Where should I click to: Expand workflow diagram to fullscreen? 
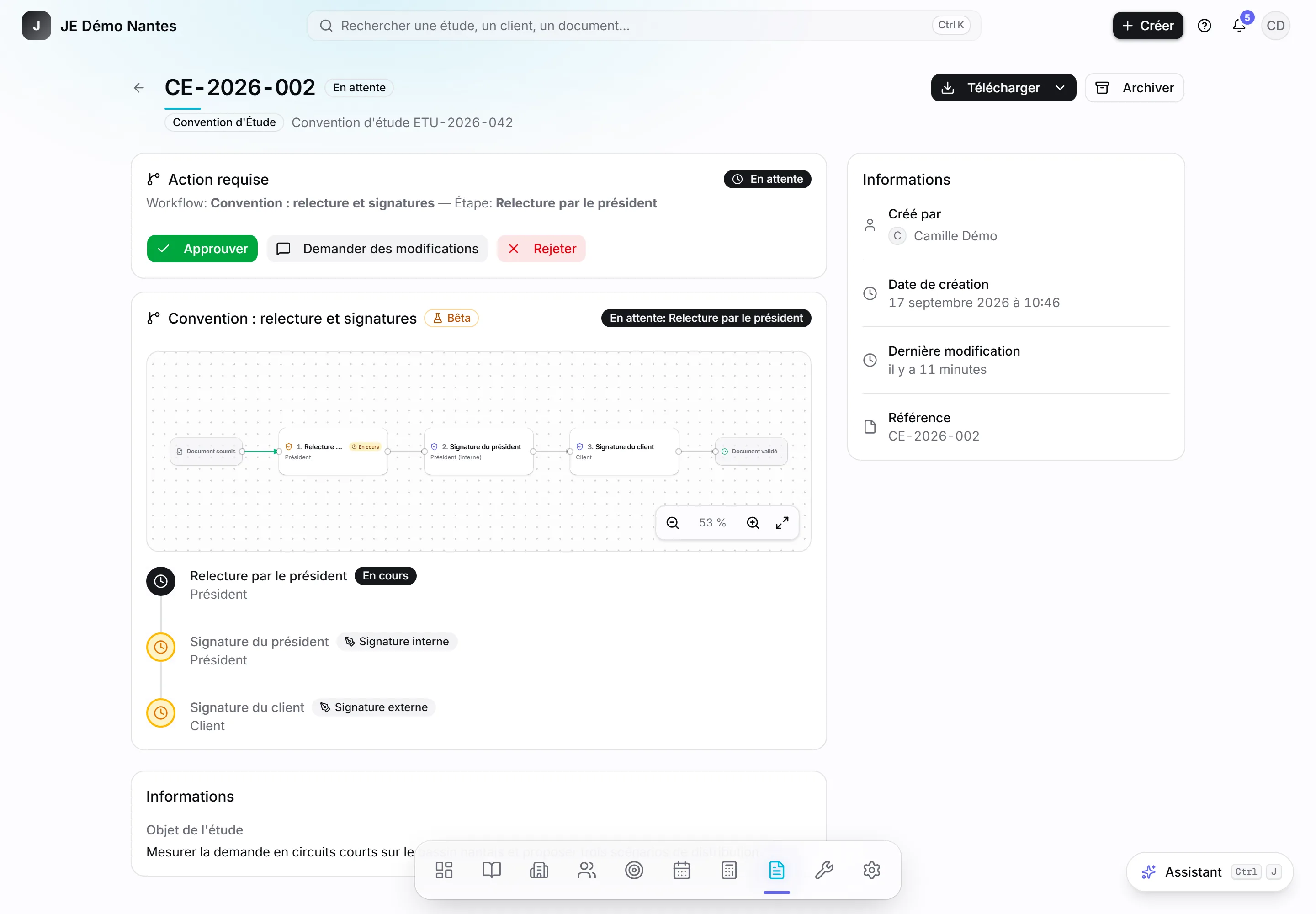pyautogui.click(x=782, y=523)
